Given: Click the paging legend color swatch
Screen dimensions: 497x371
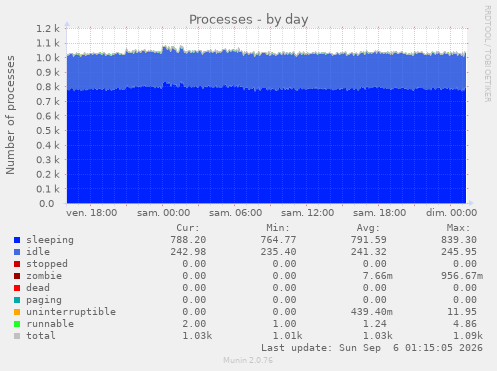Looking at the screenshot, I should pos(17,300).
